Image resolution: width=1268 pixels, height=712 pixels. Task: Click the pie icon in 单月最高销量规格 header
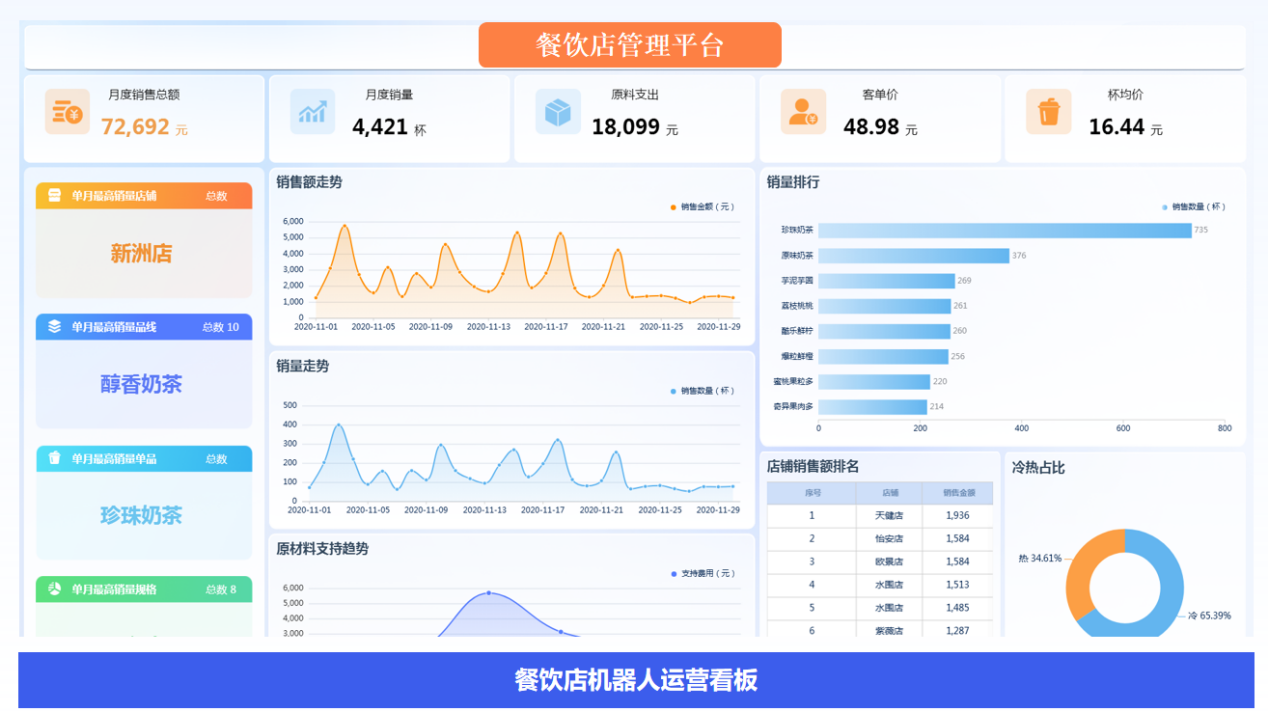[x=55, y=589]
